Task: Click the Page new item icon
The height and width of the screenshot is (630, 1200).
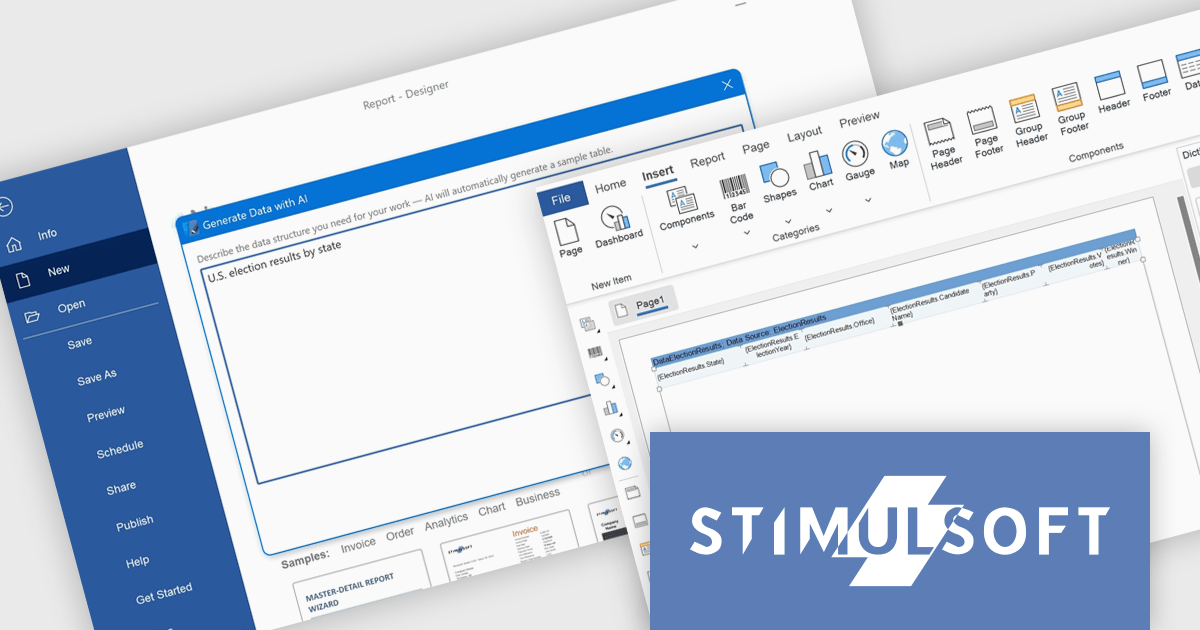Action: pos(568,232)
